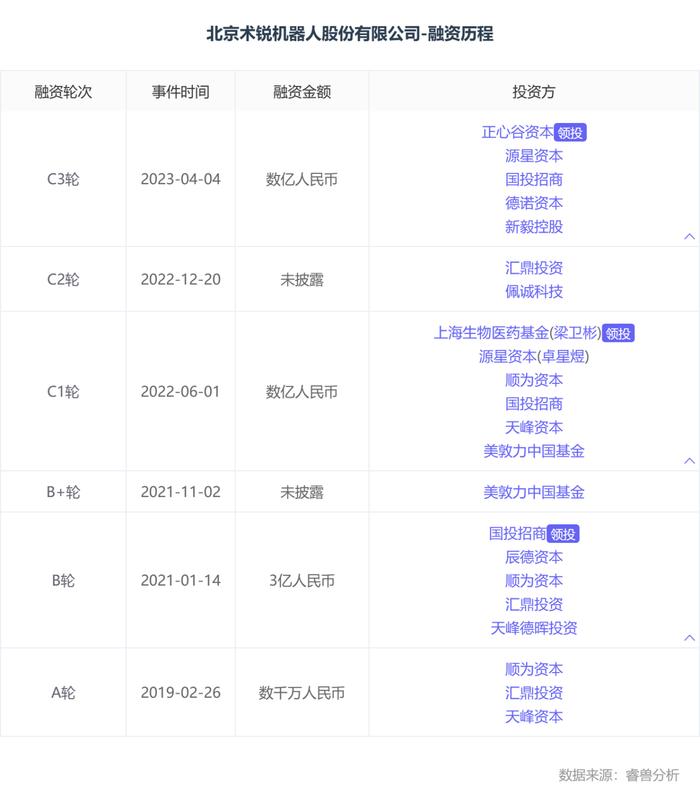Open 汇鼎投资 link in B轮 row
Viewport: 700px width, 812px height.
coord(534,604)
